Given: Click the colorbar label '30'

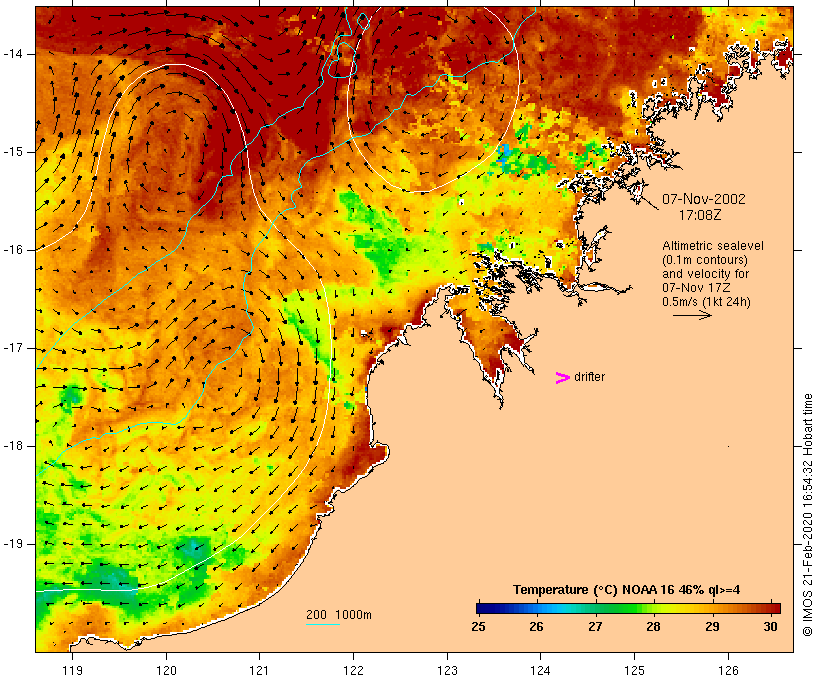Looking at the screenshot, I should (770, 627).
